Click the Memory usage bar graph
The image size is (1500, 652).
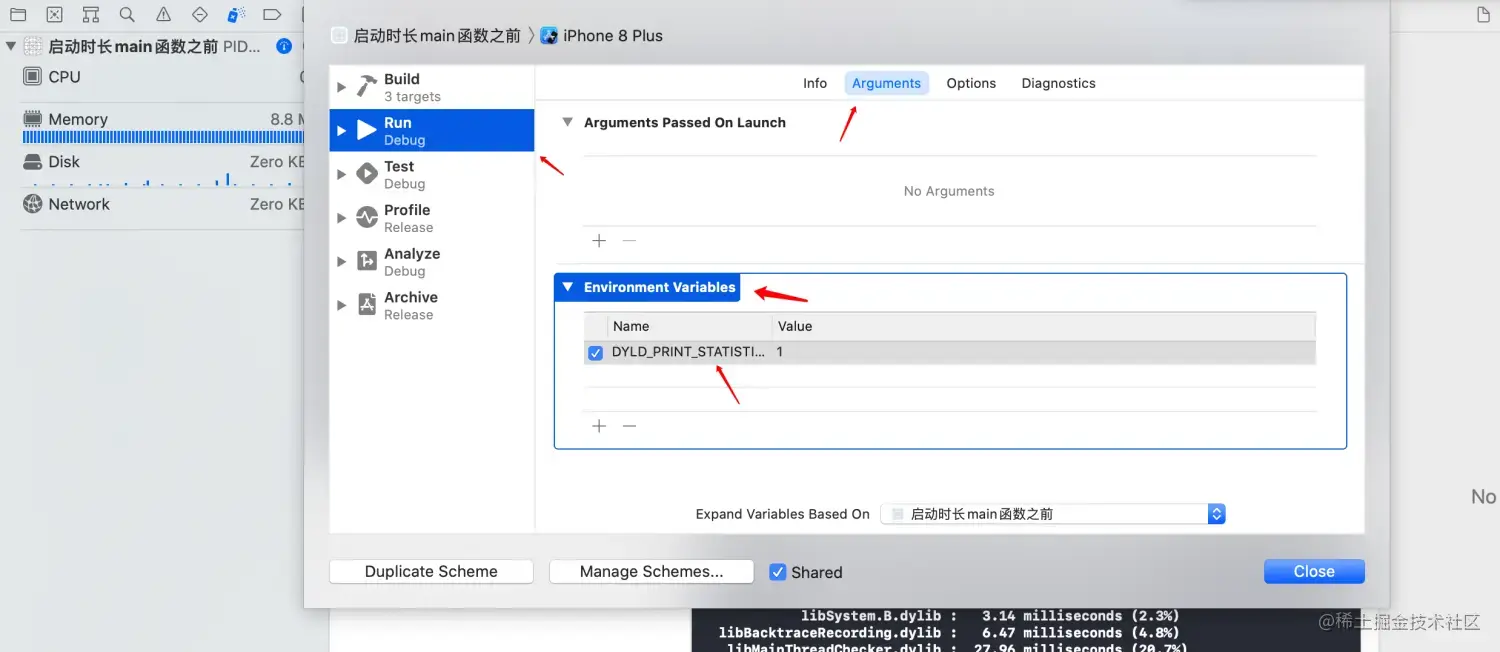(x=163, y=138)
